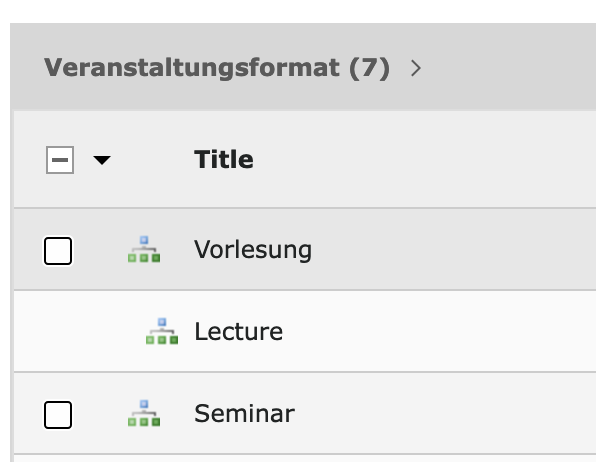Open the selection dropdown arrow next to select-all
This screenshot has width=596, height=462.
102,160
